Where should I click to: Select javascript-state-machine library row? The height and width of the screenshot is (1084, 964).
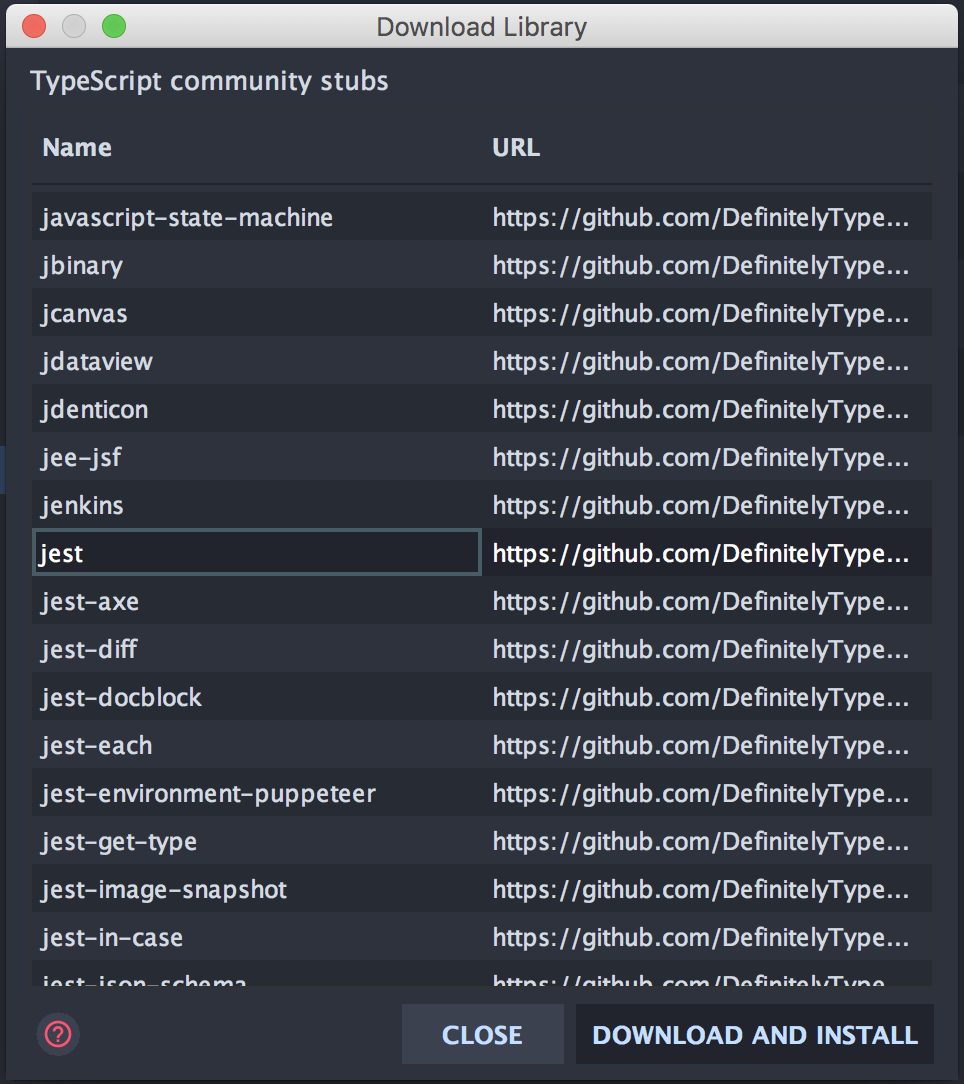pyautogui.click(x=187, y=217)
